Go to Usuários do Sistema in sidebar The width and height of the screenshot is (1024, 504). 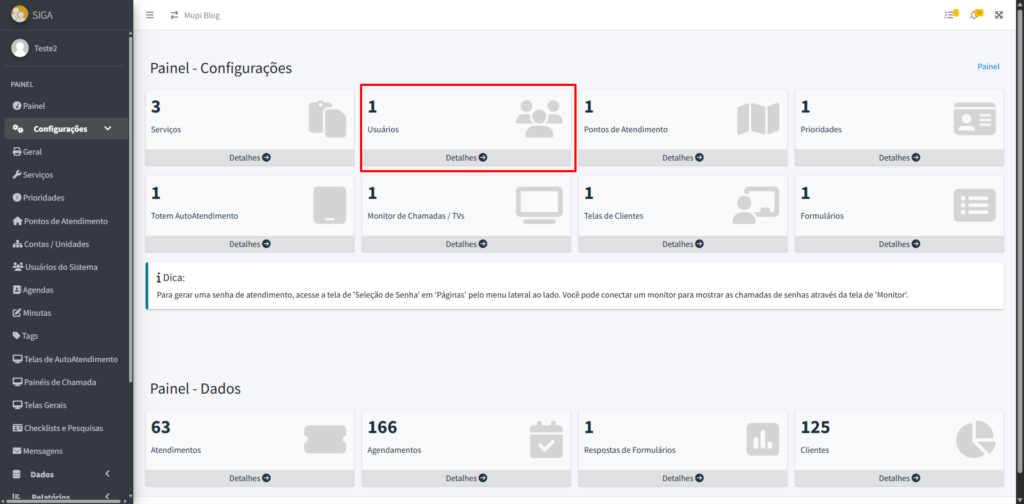[61, 266]
